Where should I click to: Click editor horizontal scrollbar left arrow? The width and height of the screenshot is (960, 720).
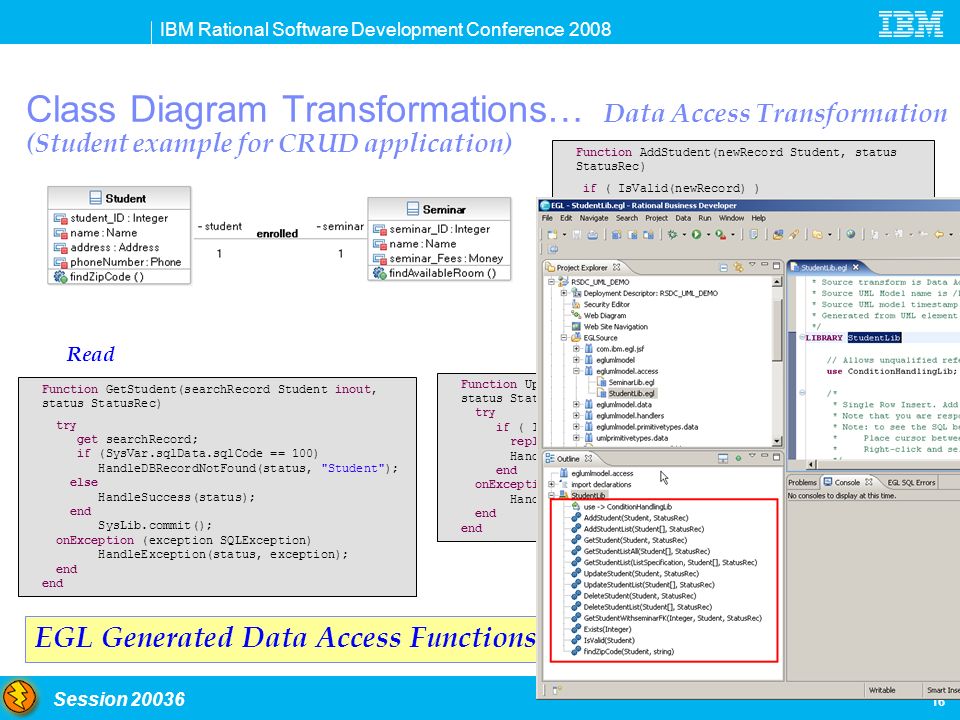point(812,465)
